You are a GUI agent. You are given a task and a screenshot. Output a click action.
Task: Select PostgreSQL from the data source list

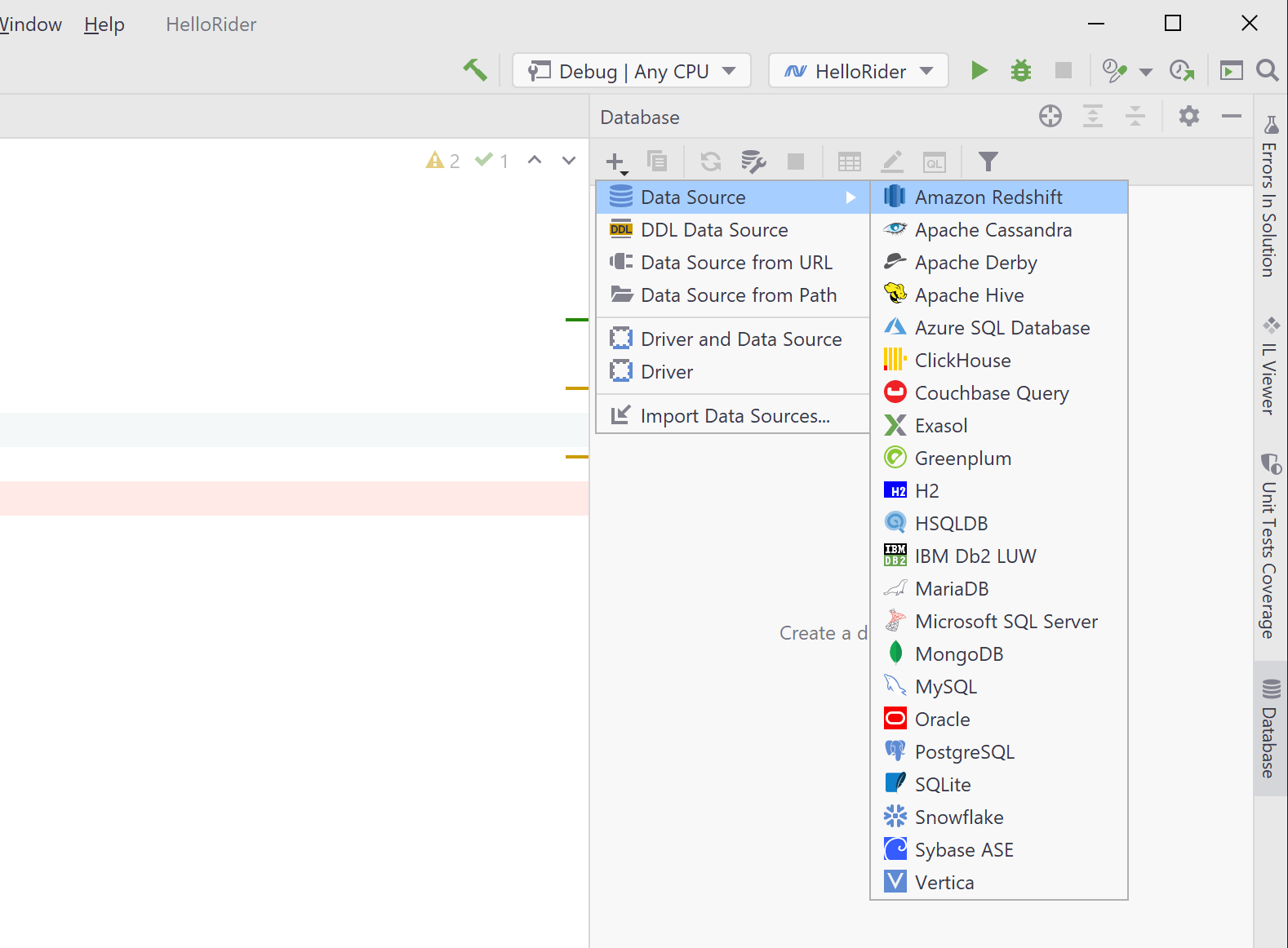pyautogui.click(x=964, y=752)
